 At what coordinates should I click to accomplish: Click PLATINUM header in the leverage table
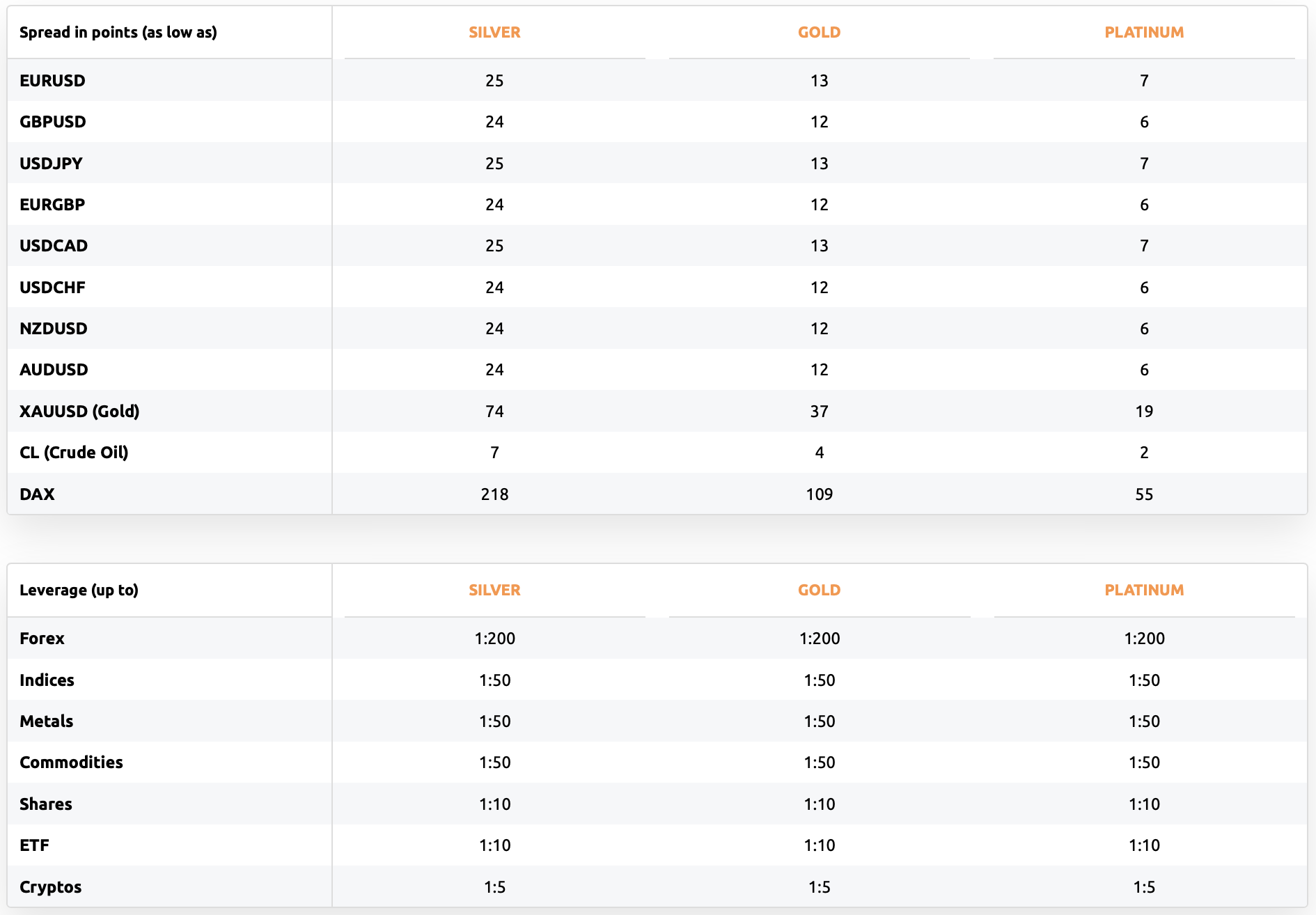(1144, 590)
